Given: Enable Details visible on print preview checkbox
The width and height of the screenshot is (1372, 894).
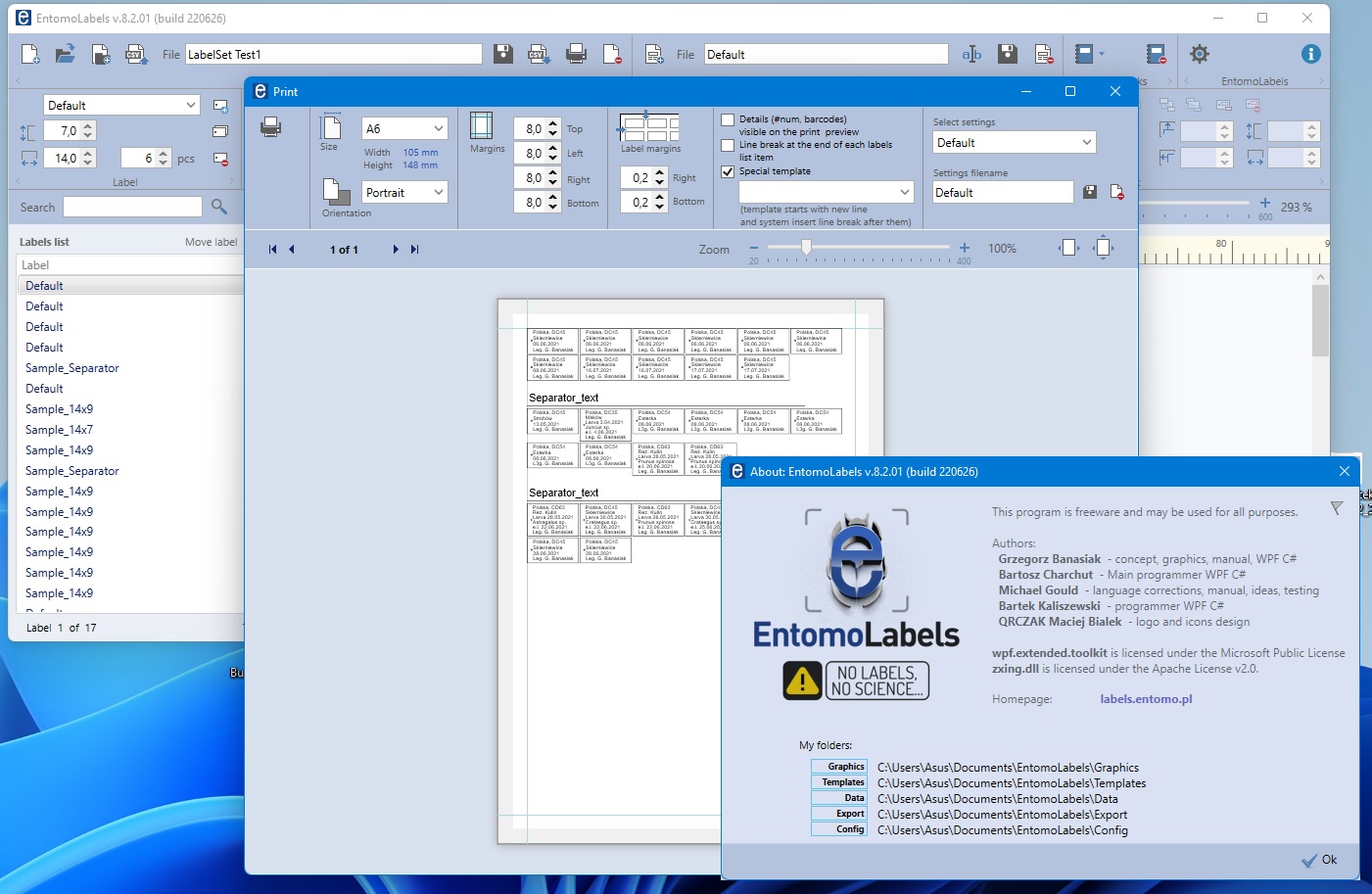Looking at the screenshot, I should (728, 120).
